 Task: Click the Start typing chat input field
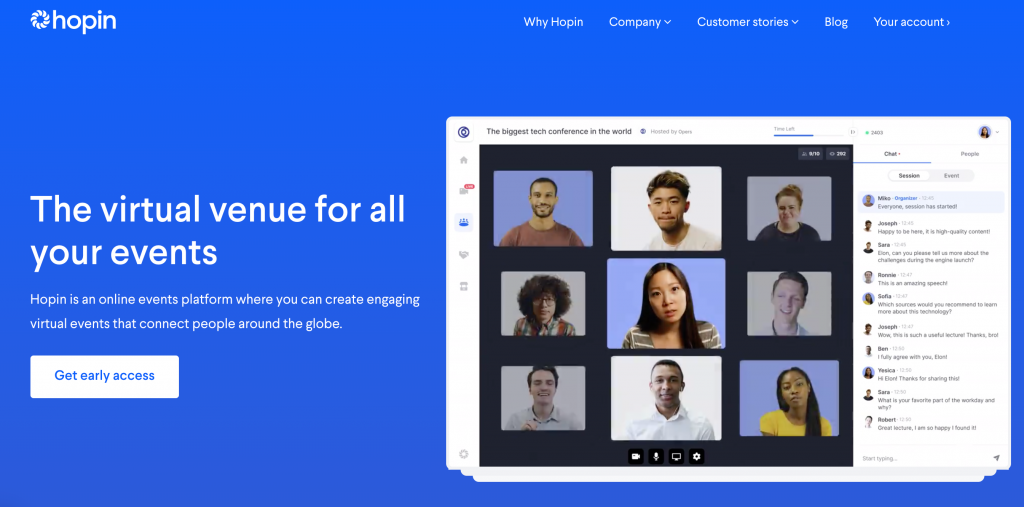click(x=923, y=458)
